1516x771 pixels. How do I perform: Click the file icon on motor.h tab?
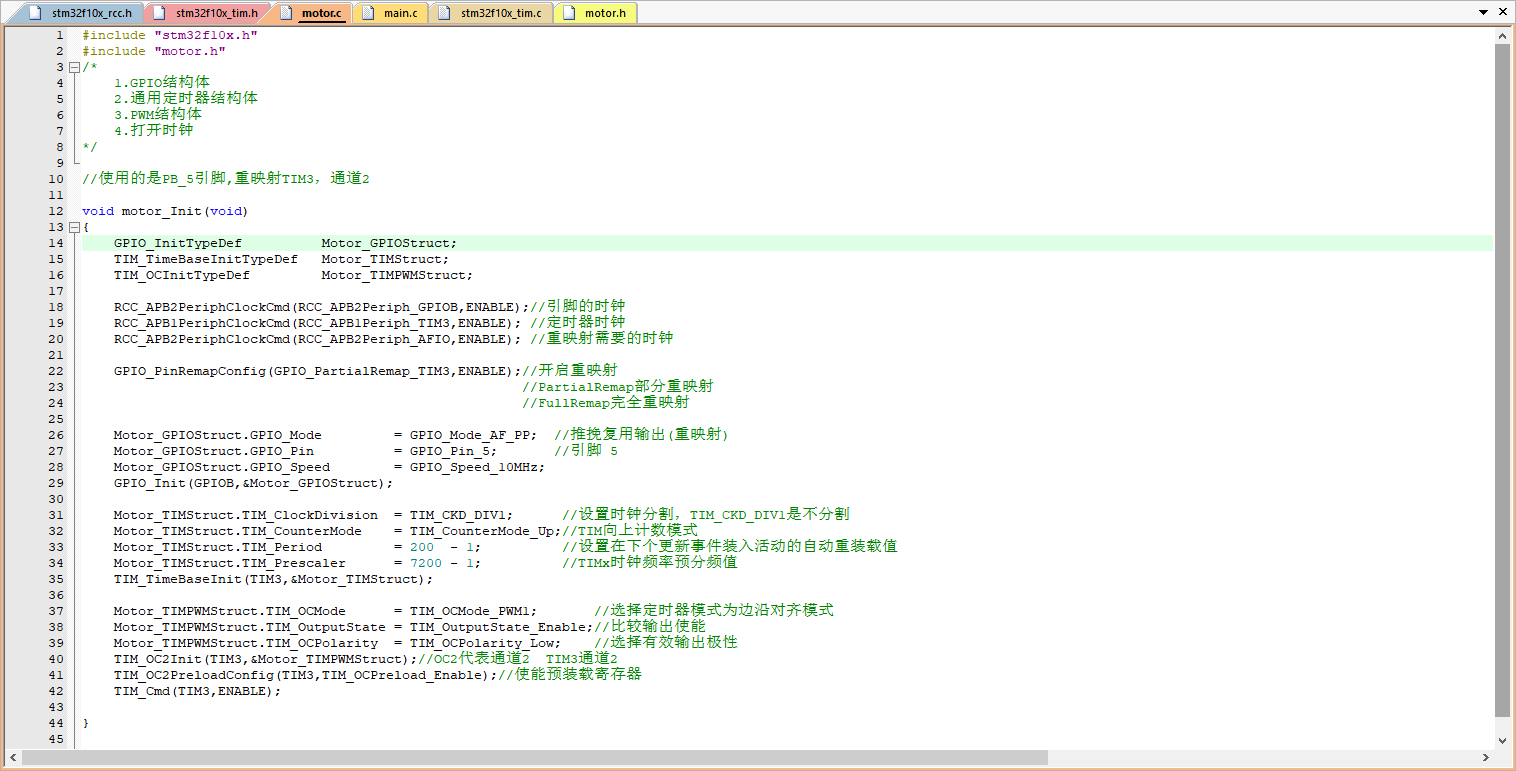click(570, 13)
